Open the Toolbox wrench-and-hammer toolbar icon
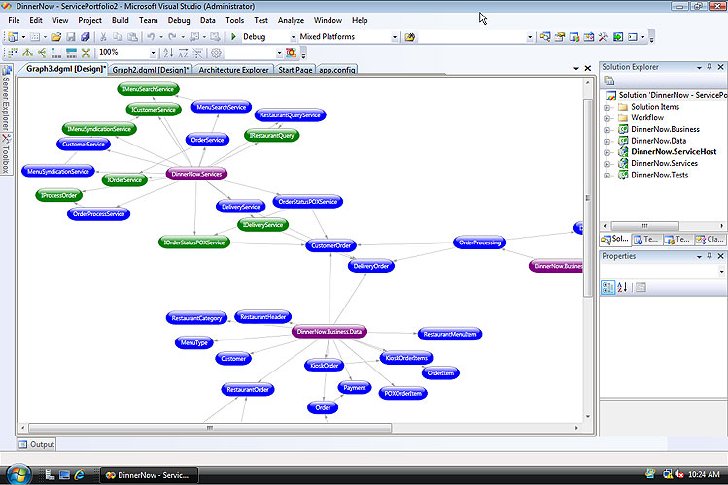 pos(603,37)
